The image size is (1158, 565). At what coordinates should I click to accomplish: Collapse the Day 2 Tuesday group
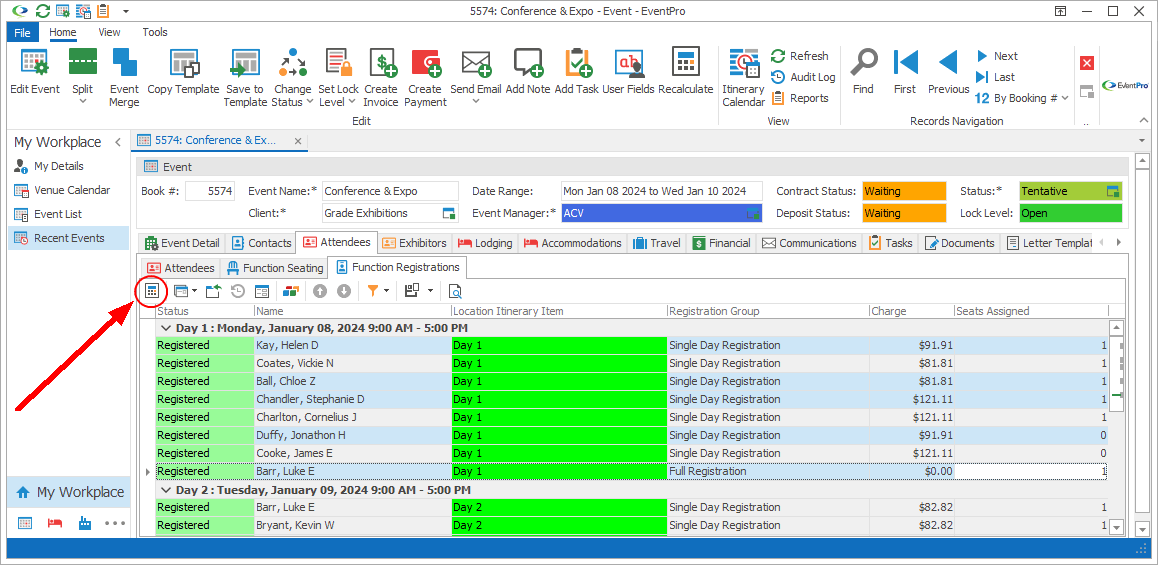165,490
